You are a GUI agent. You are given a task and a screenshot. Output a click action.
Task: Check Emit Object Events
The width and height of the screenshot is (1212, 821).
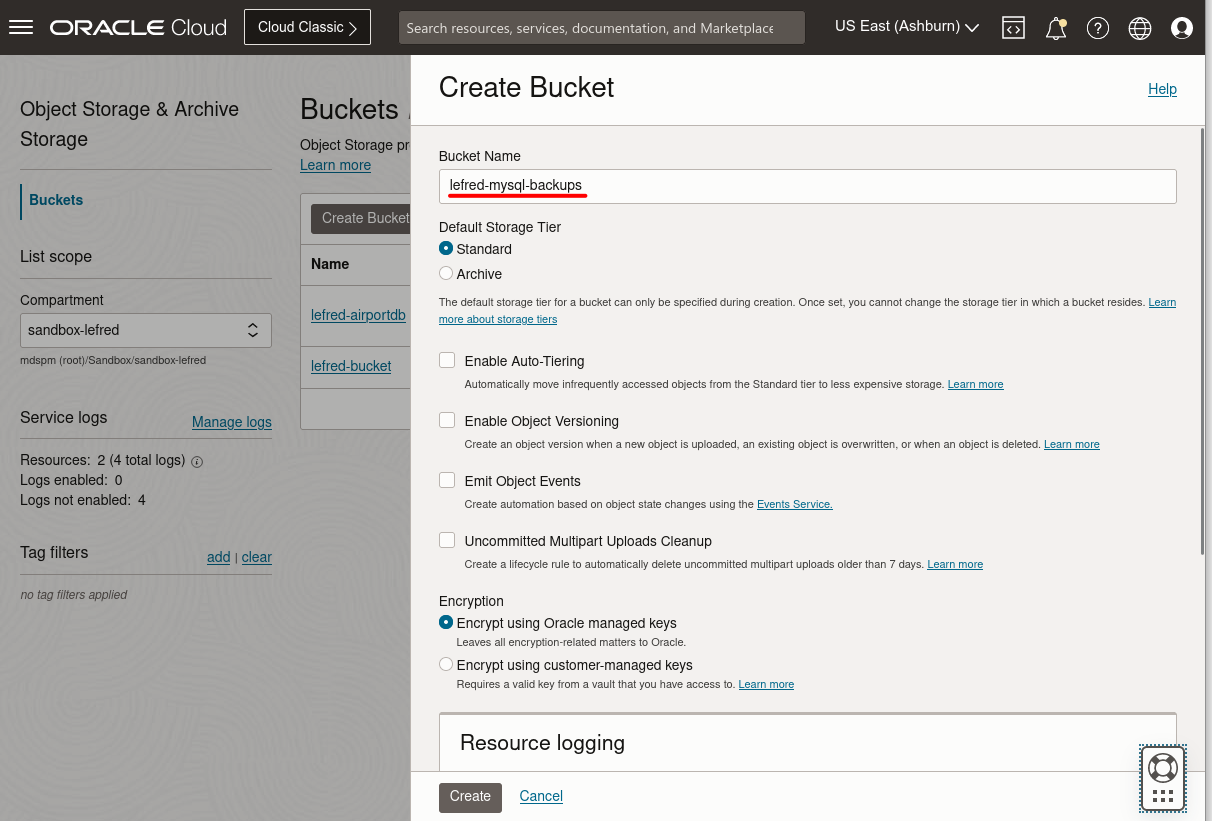447,479
